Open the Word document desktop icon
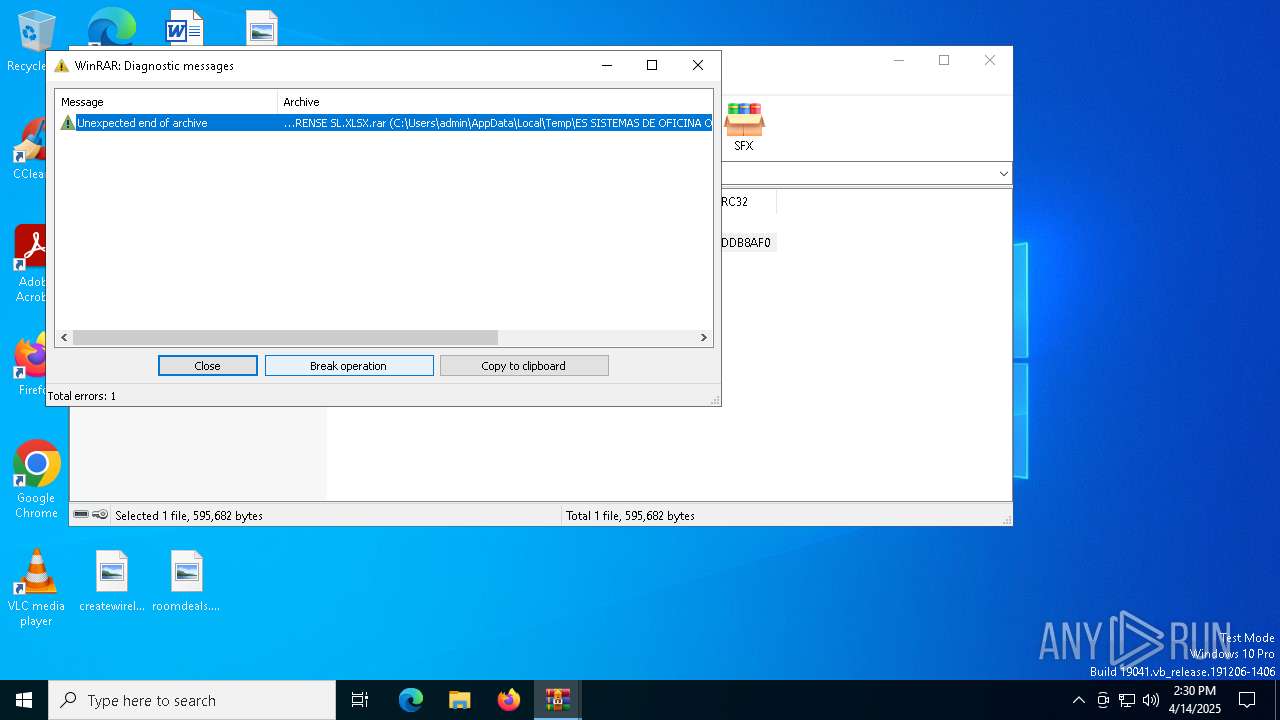Viewport: 1280px width, 720px height. pos(185,27)
